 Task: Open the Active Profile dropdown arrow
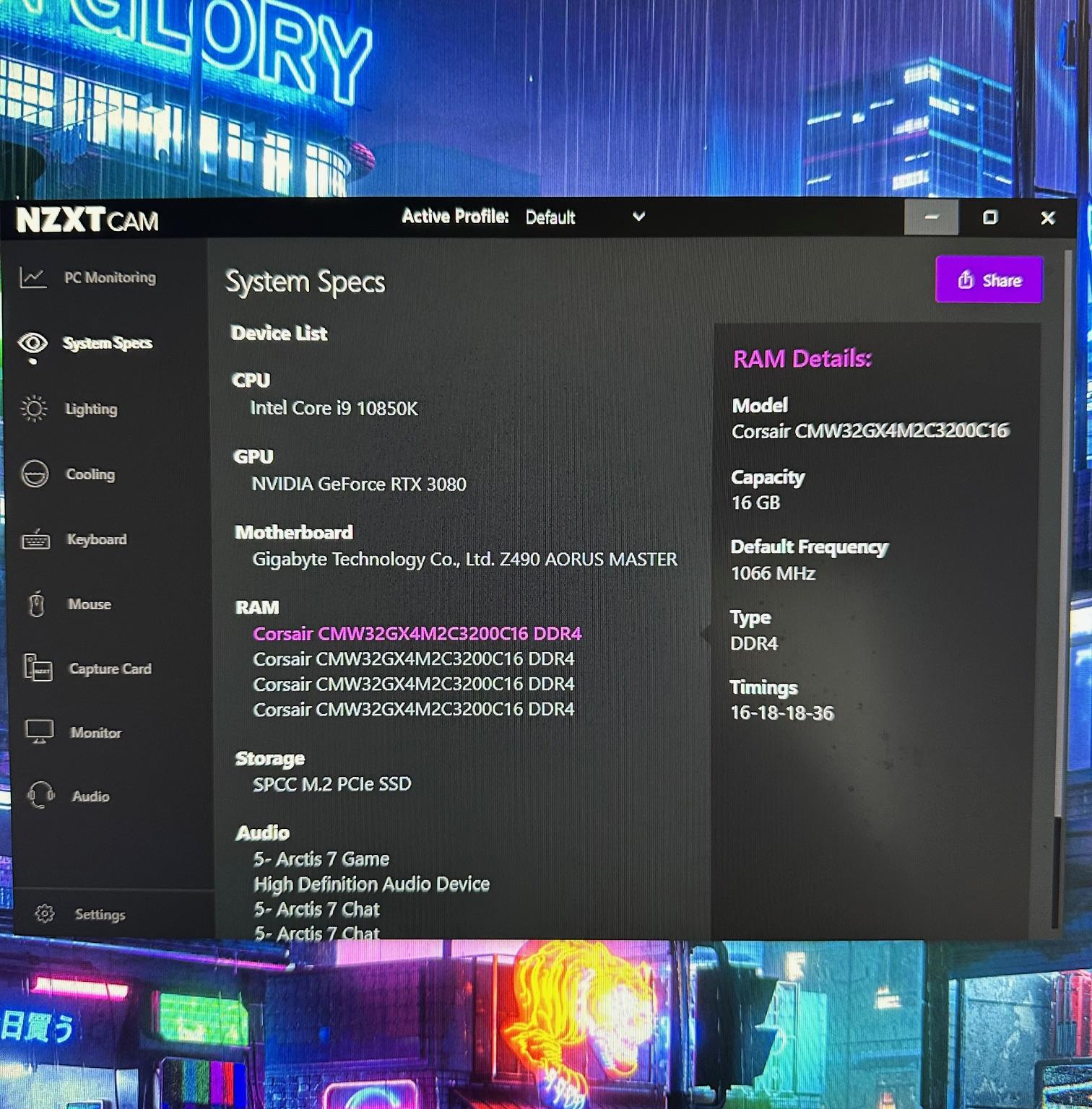tap(638, 216)
